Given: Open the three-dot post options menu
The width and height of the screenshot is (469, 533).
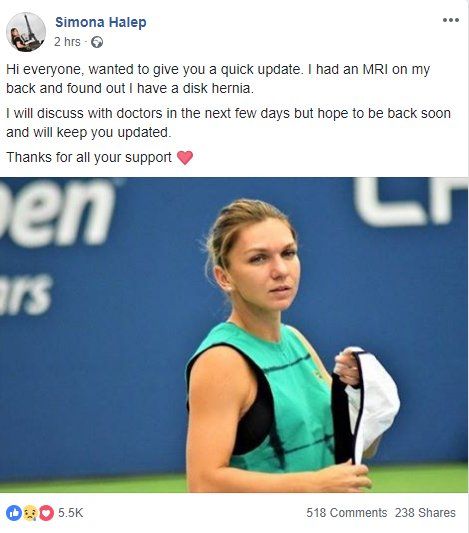Looking at the screenshot, I should click(x=451, y=20).
